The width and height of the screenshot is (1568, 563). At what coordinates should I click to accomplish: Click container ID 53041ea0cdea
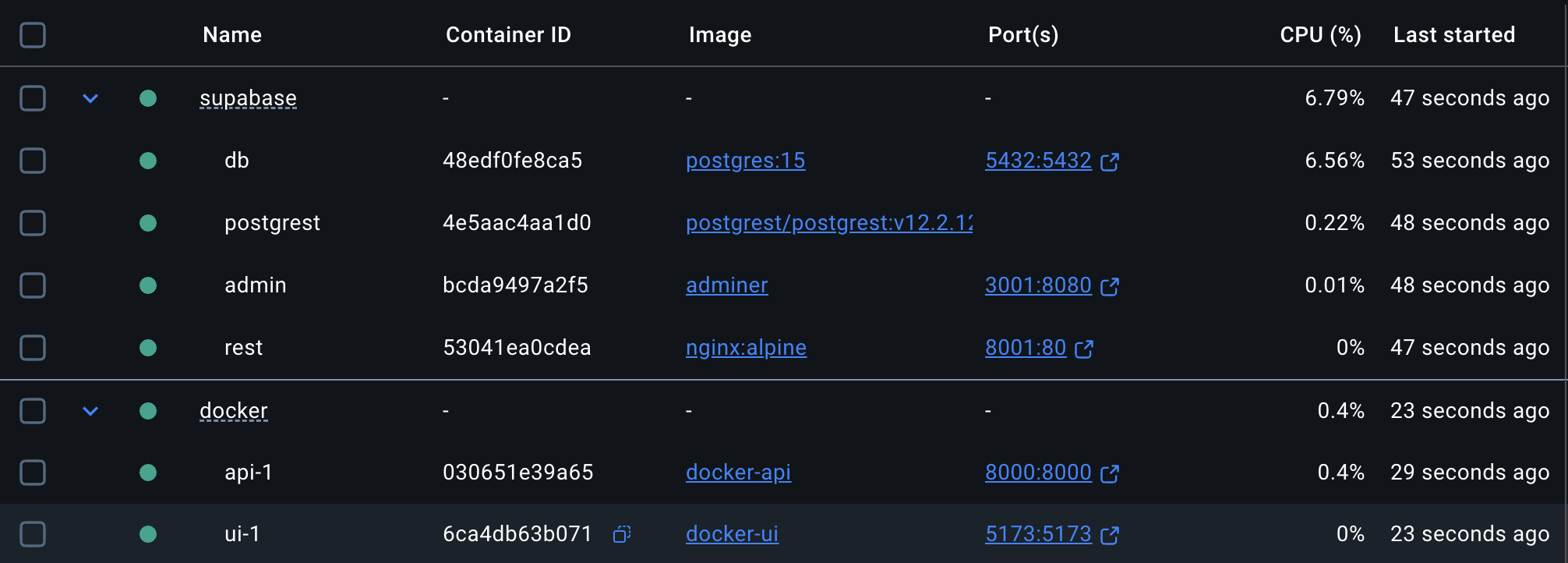pos(517,348)
